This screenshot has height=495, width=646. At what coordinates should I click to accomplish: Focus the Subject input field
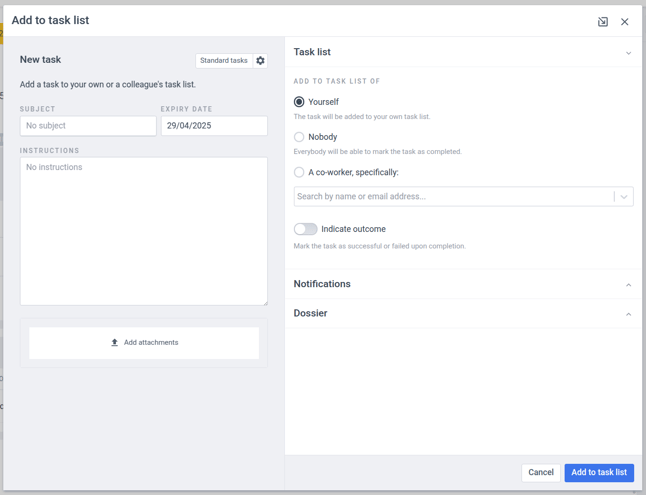tap(88, 126)
